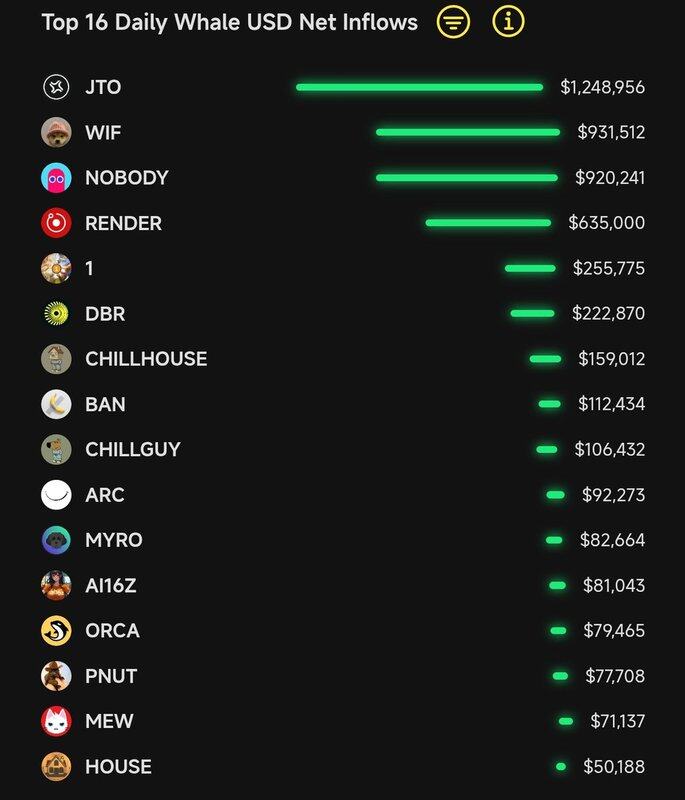Open the ORCA token icon
Viewport: 685px width, 800px height.
[x=56, y=631]
